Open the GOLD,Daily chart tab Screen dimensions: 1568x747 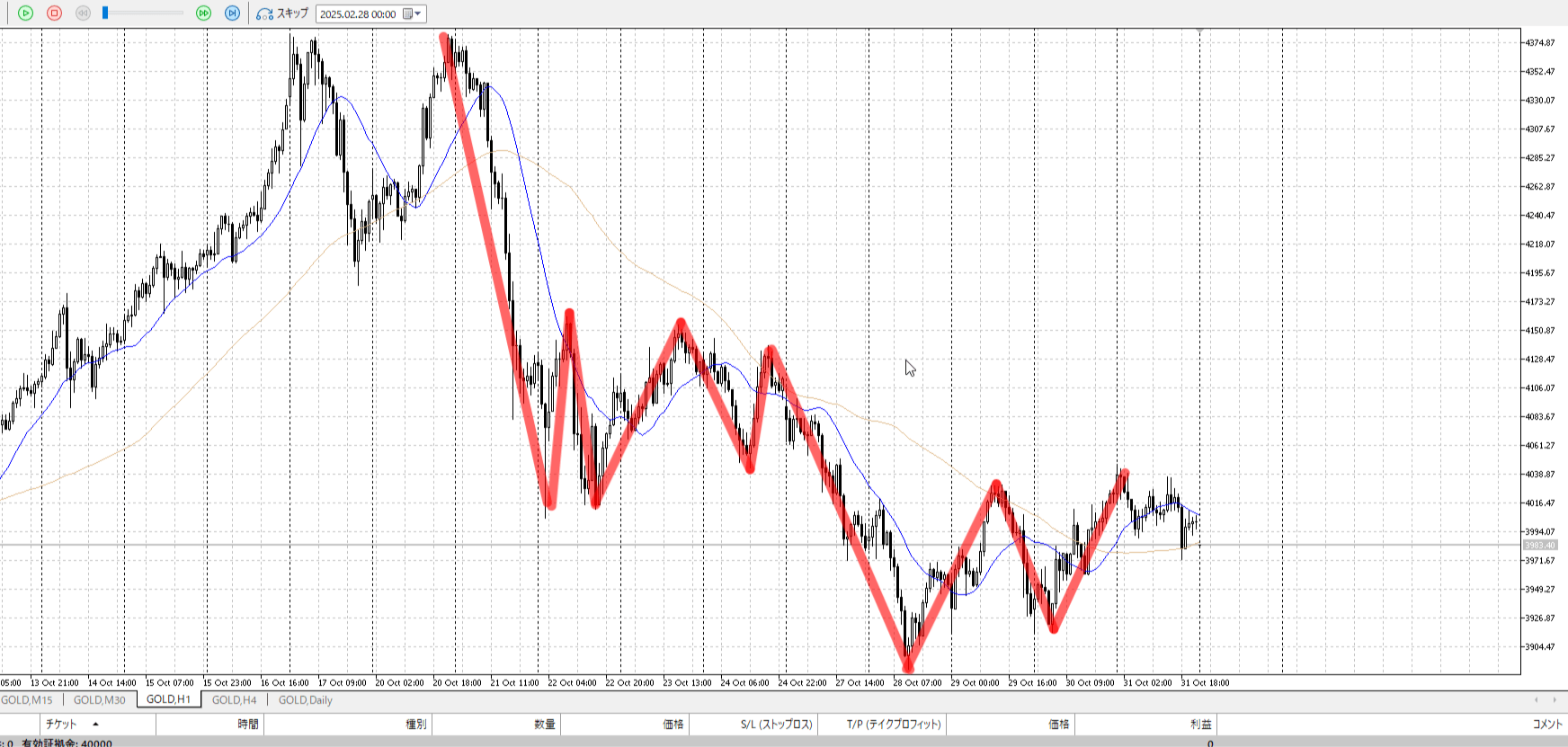pos(305,700)
